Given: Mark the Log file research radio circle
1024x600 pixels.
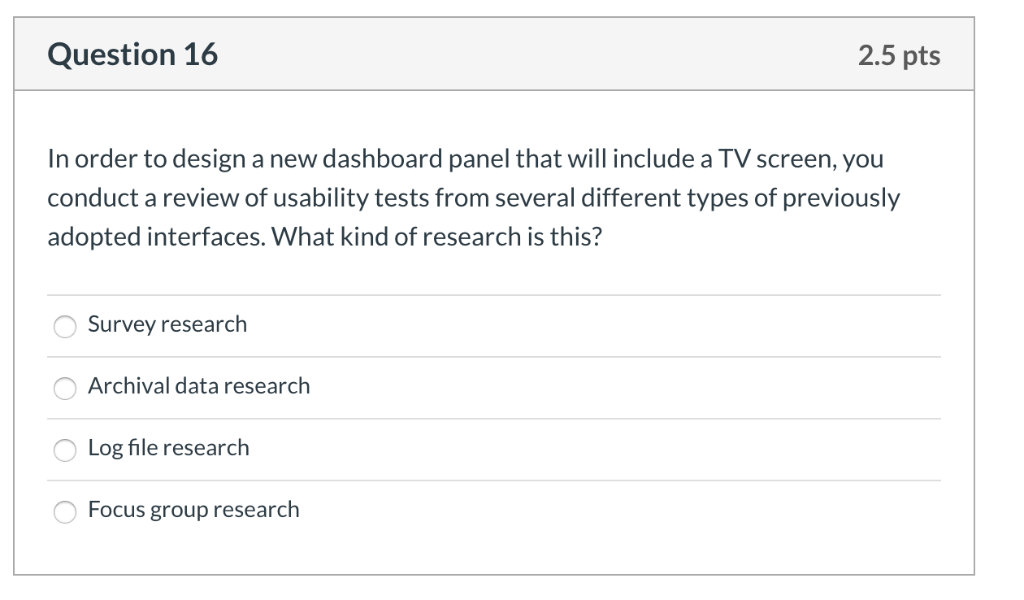Looking at the screenshot, I should tap(65, 450).
